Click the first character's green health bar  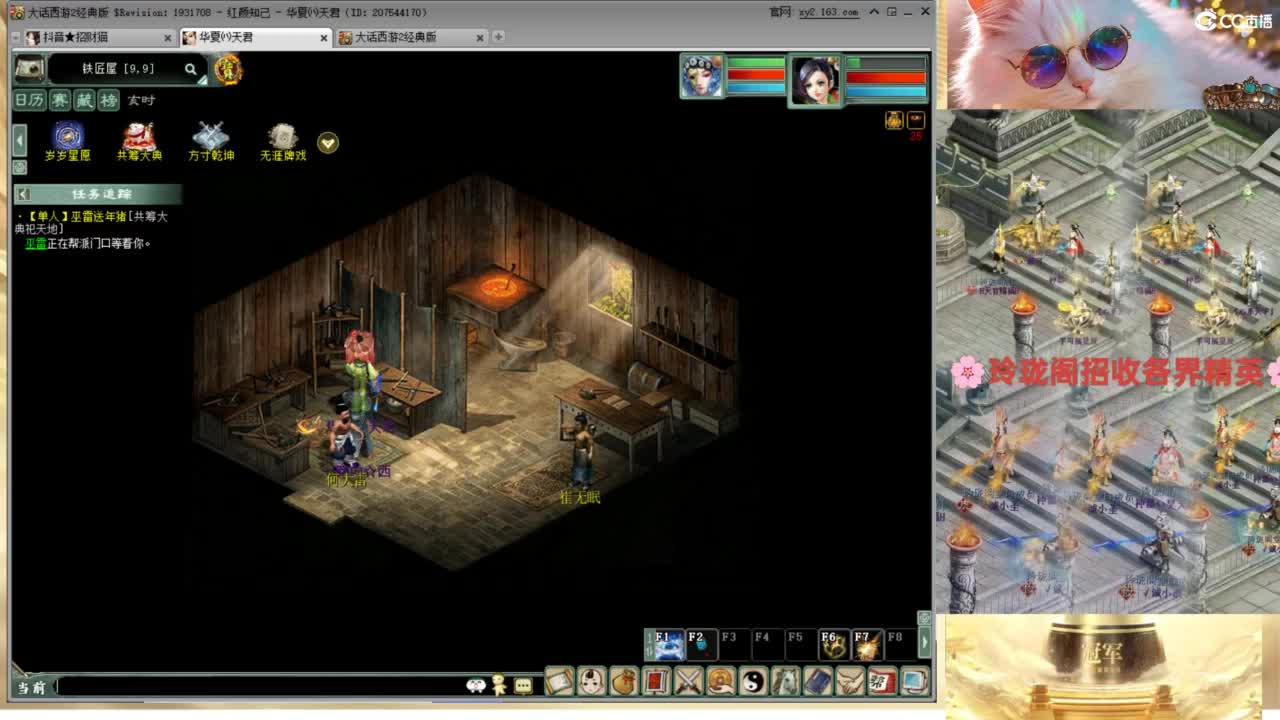pos(756,63)
